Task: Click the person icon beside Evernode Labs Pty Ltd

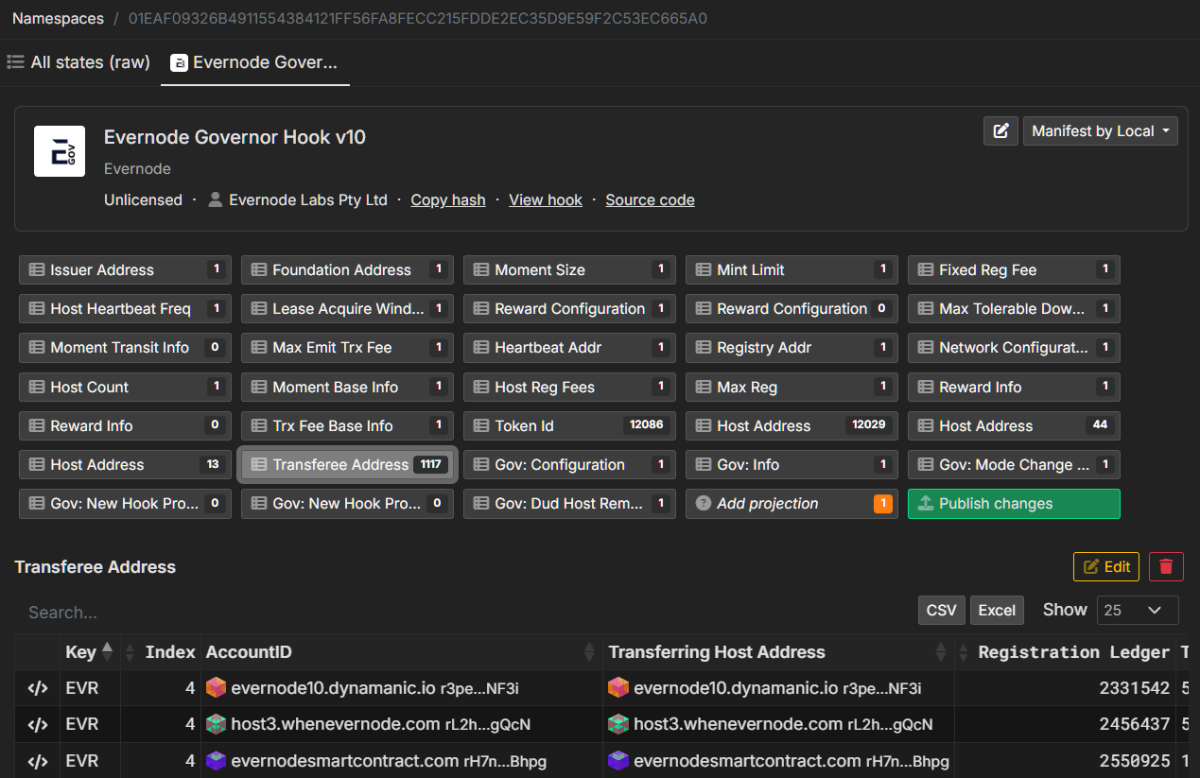Action: (x=215, y=199)
